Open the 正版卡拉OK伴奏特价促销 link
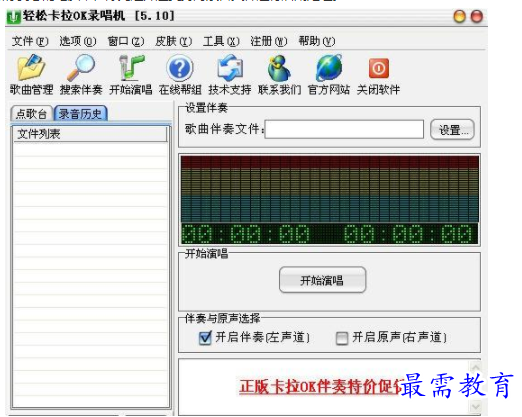The width and height of the screenshot is (522, 417). click(321, 387)
